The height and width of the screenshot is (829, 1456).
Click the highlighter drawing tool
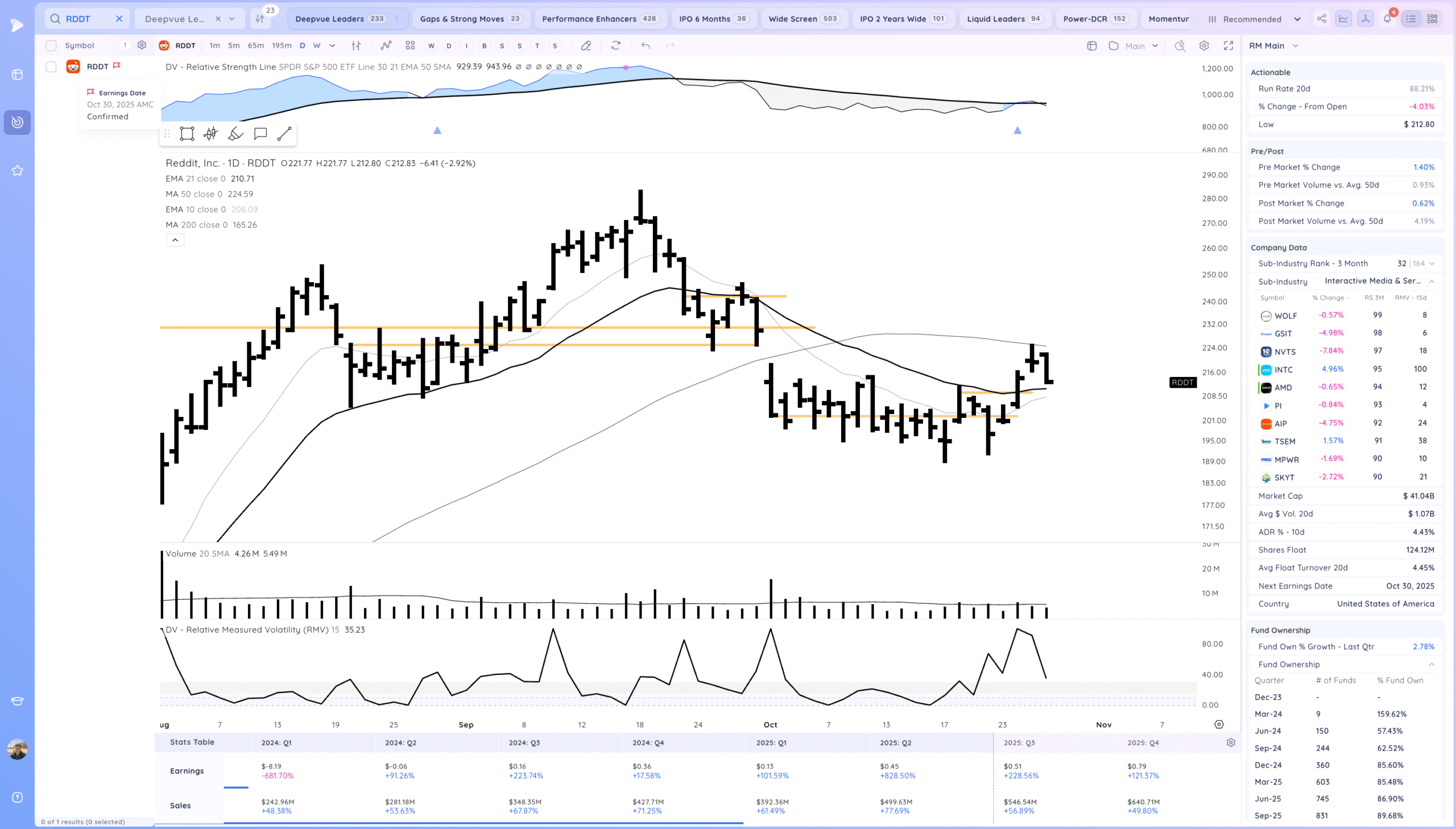235,134
